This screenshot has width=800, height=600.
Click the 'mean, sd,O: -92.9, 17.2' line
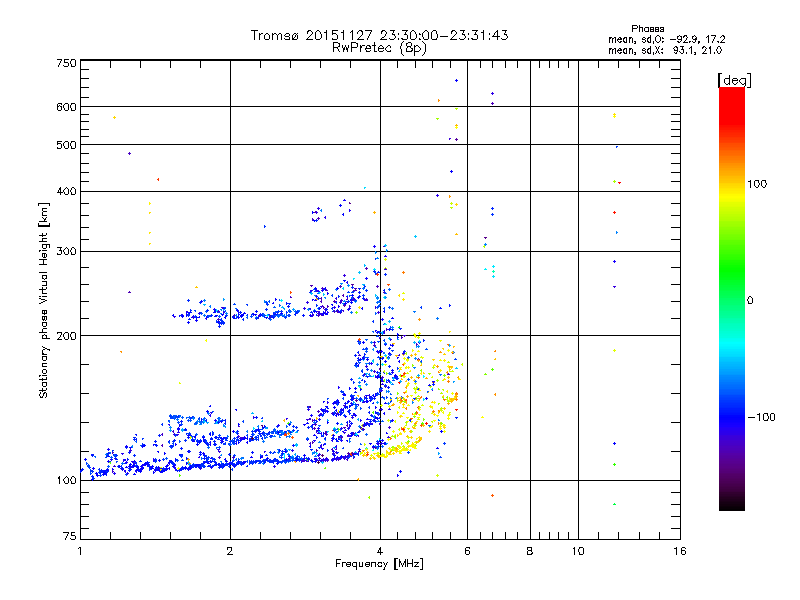point(666,39)
